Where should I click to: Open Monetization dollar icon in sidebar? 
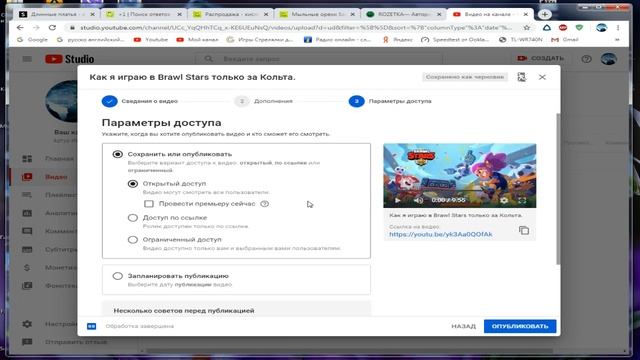(x=27, y=267)
